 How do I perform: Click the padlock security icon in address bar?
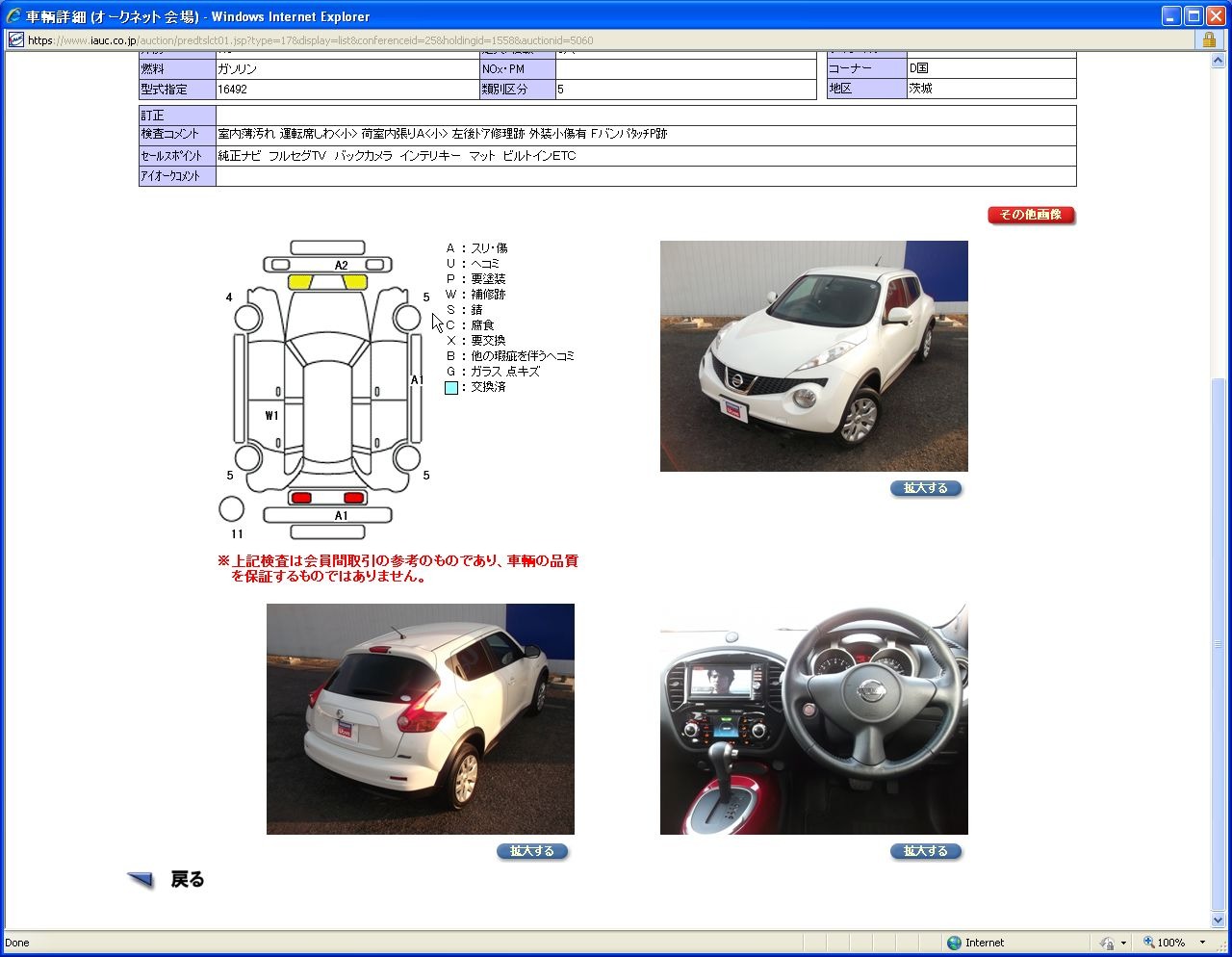pos(1209,39)
